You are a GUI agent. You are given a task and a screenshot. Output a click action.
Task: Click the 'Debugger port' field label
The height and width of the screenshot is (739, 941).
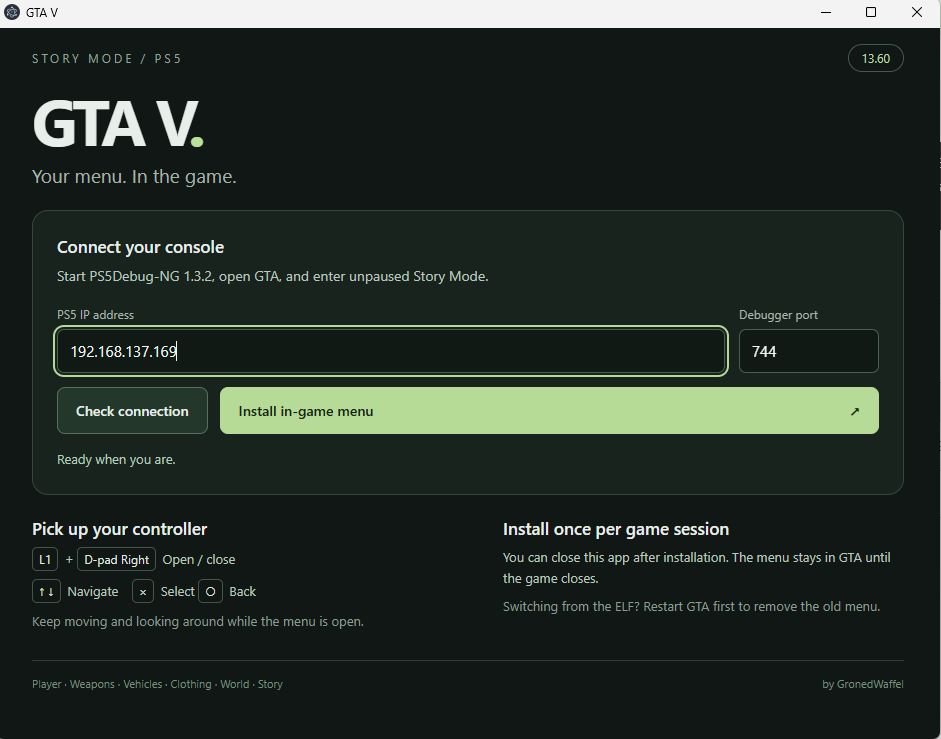[x=778, y=315]
